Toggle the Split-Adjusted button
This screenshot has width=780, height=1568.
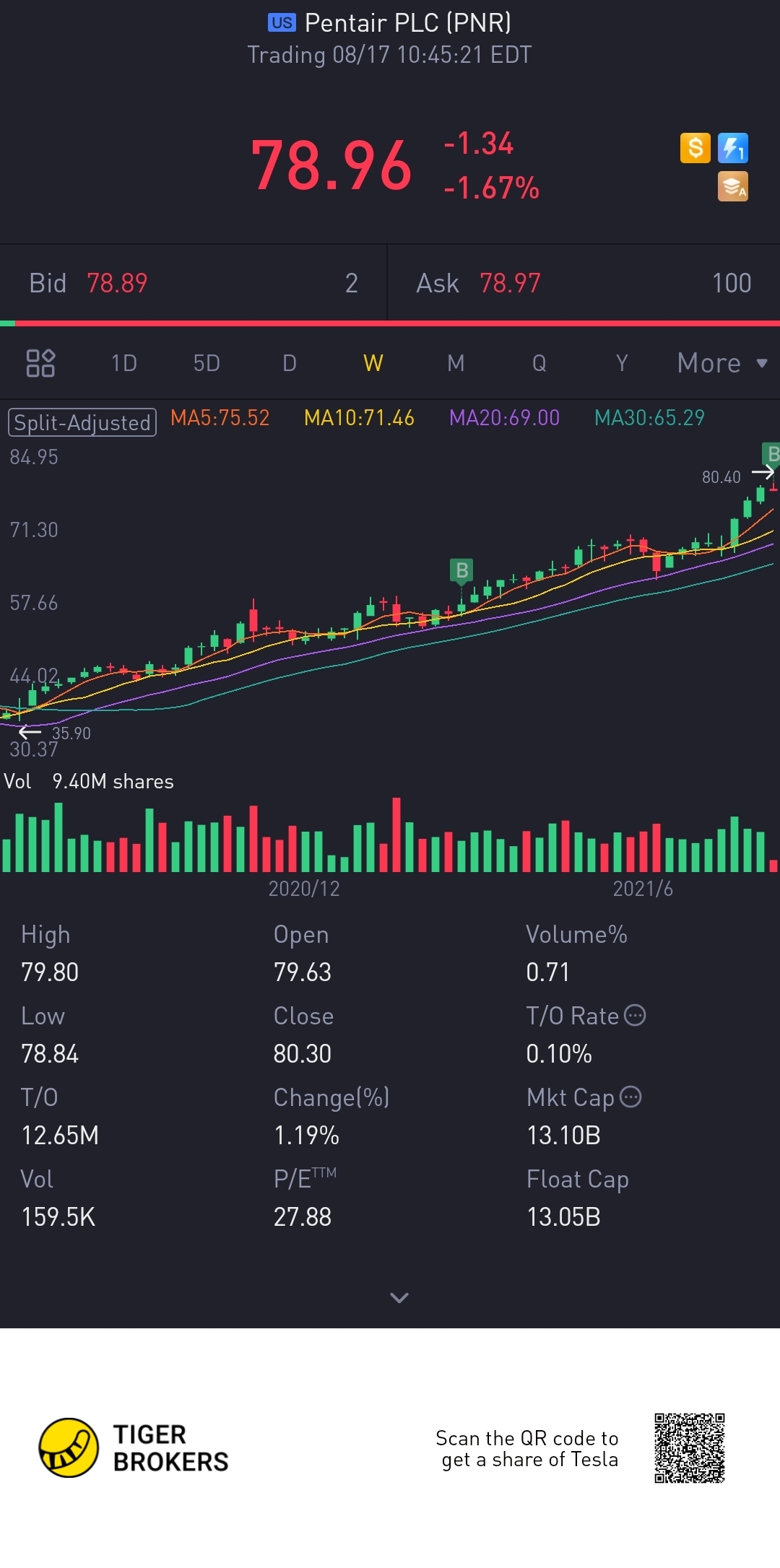click(82, 422)
